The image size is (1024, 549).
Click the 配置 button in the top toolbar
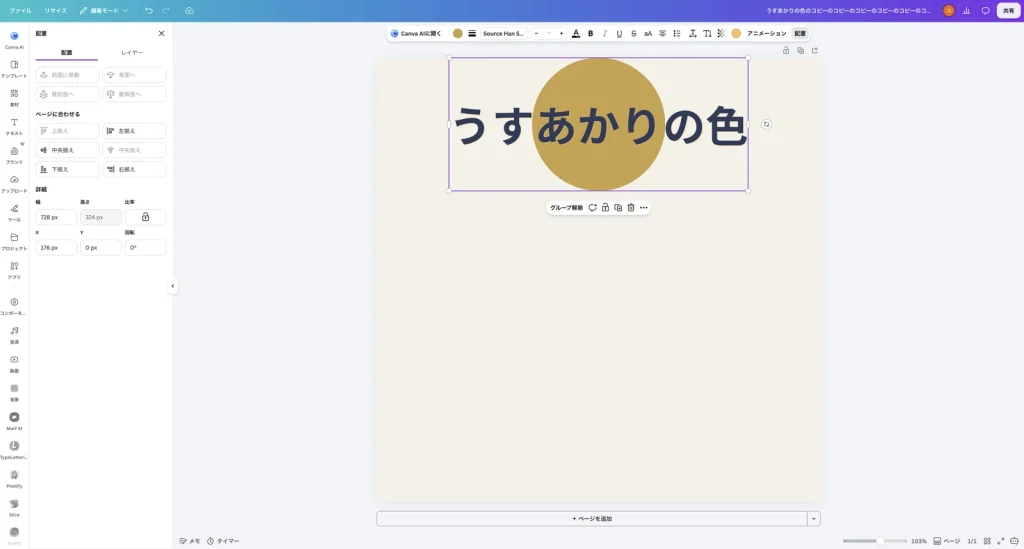pyautogui.click(x=800, y=33)
